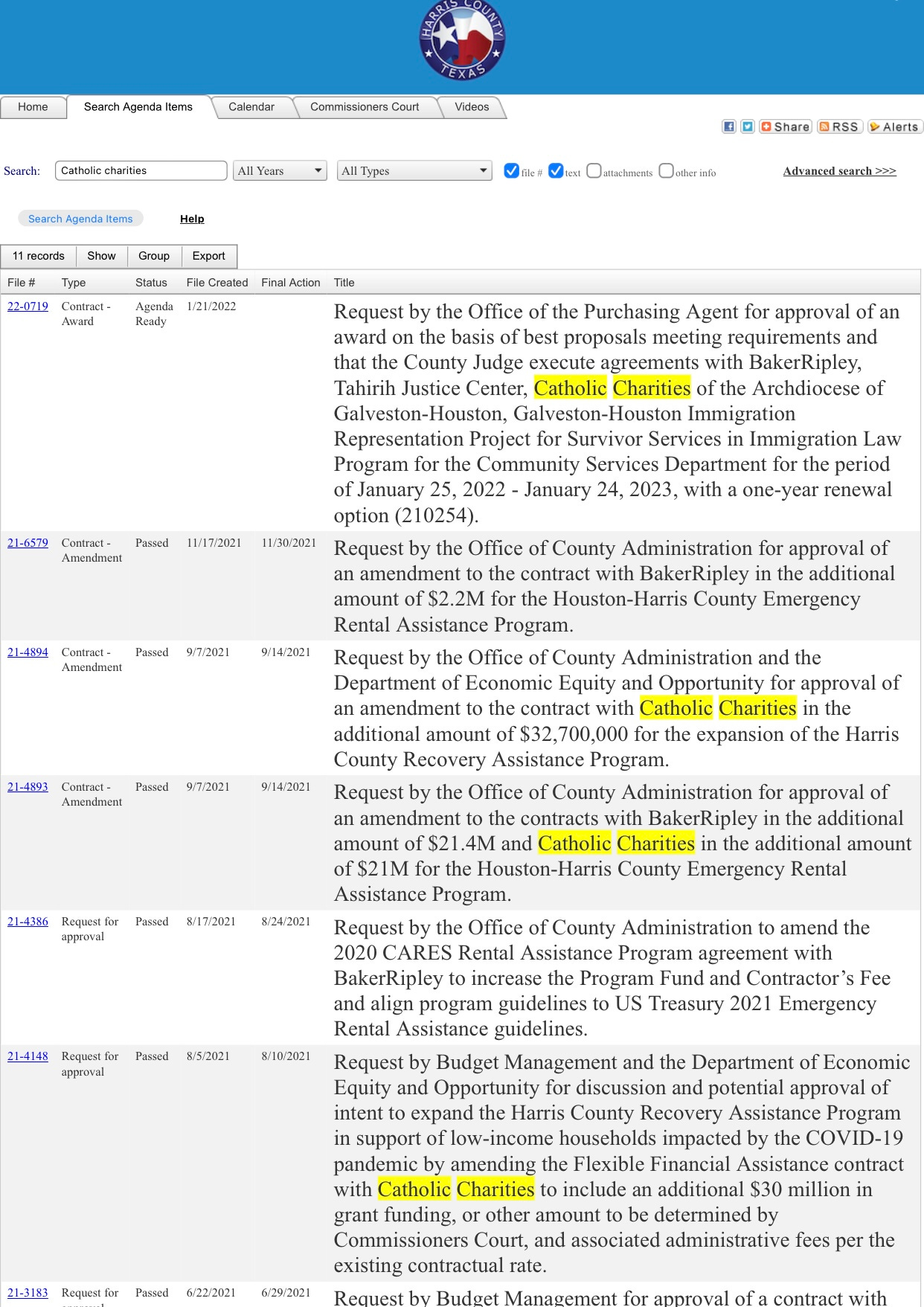The height and width of the screenshot is (1307, 924).
Task: Click 'Contract - Award' type cell
Action: coord(86,314)
